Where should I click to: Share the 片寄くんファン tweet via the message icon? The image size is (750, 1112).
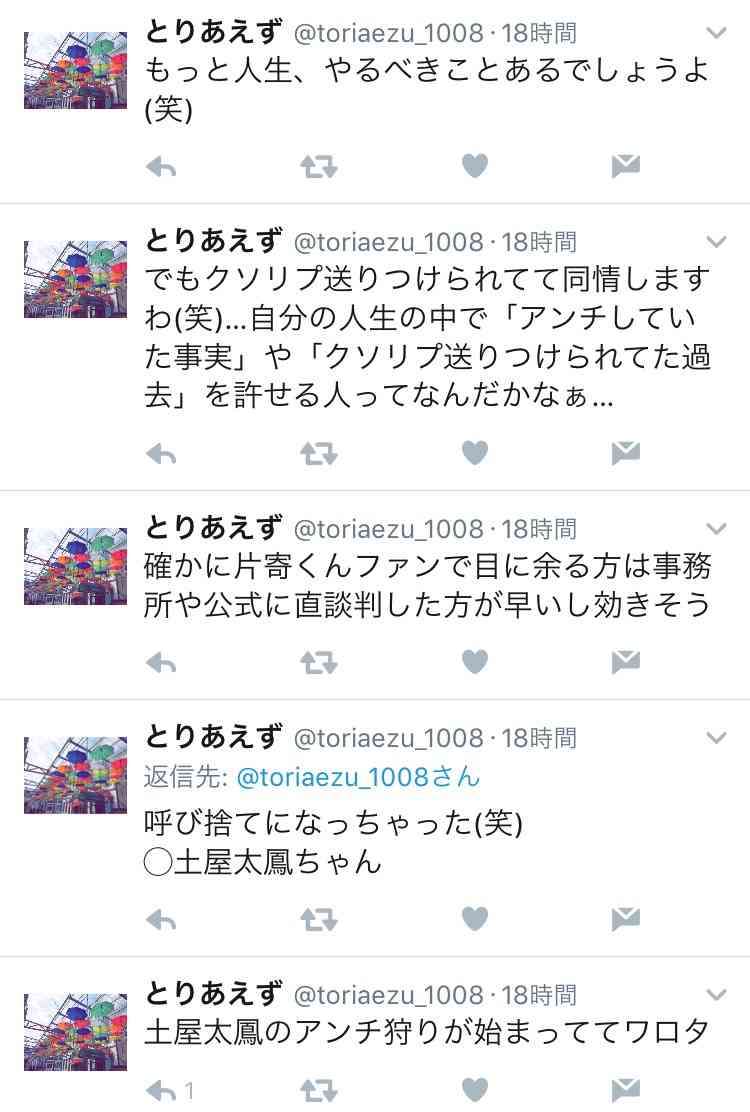coord(626,662)
